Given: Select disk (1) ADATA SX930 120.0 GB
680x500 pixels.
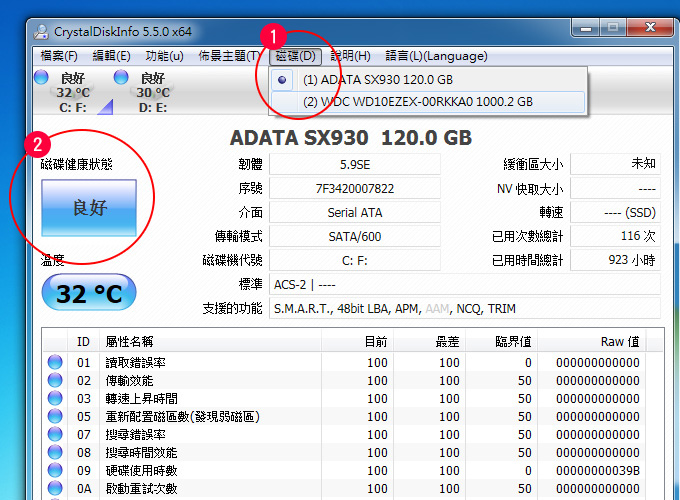Looking at the screenshot, I should tap(428, 80).
